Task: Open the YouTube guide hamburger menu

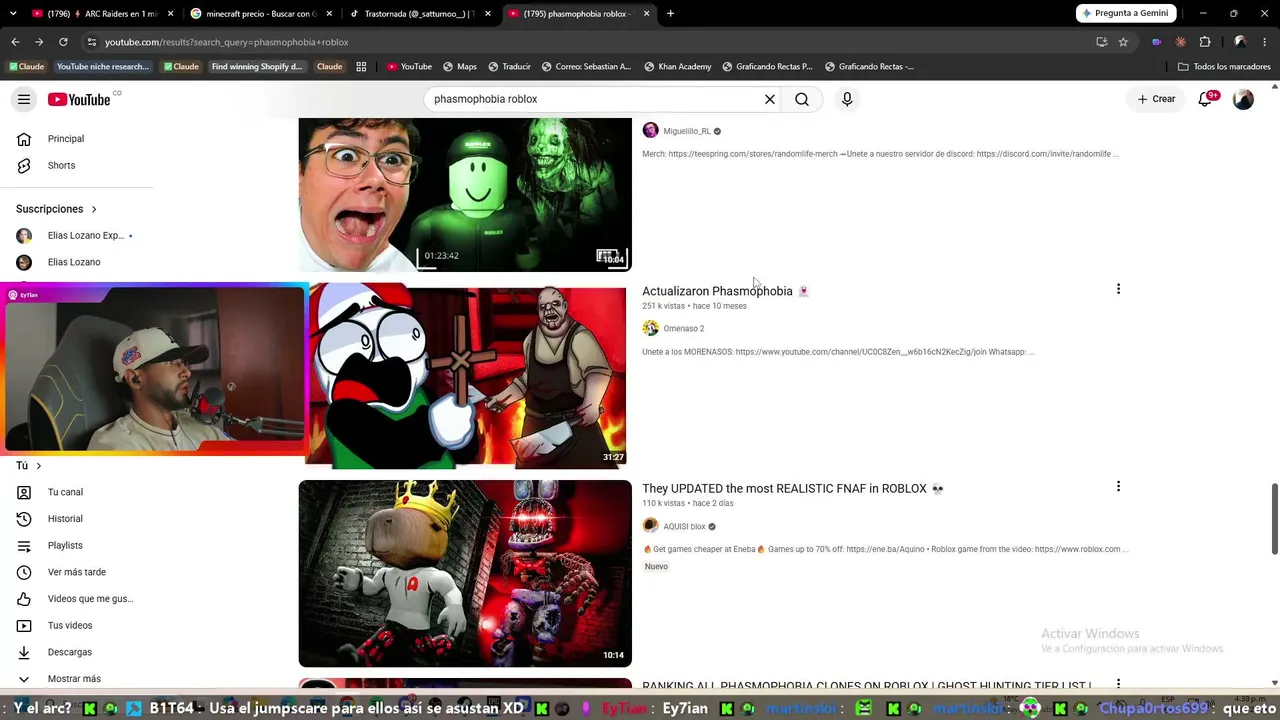Action: tap(24, 99)
